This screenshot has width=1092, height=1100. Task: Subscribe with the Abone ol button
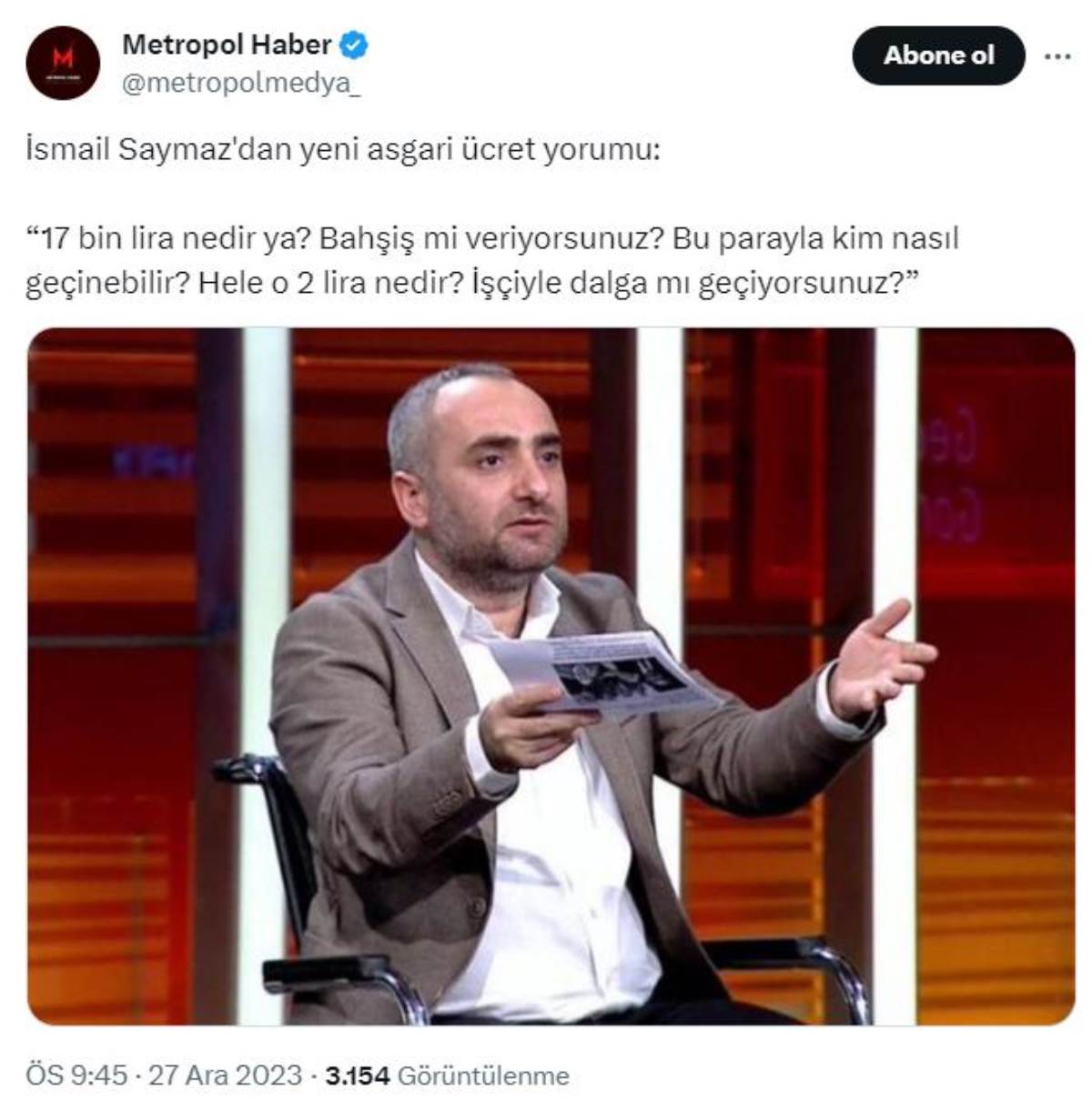coord(938,56)
